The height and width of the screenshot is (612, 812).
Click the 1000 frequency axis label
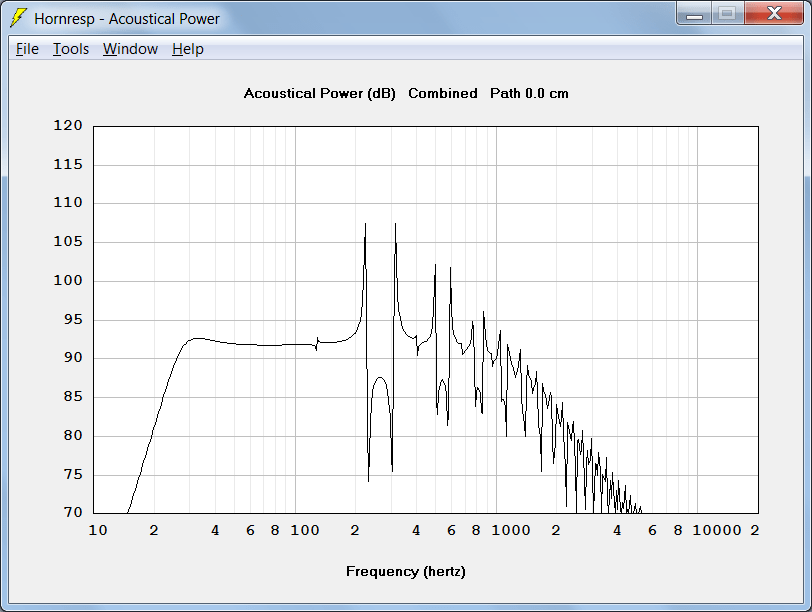[511, 530]
